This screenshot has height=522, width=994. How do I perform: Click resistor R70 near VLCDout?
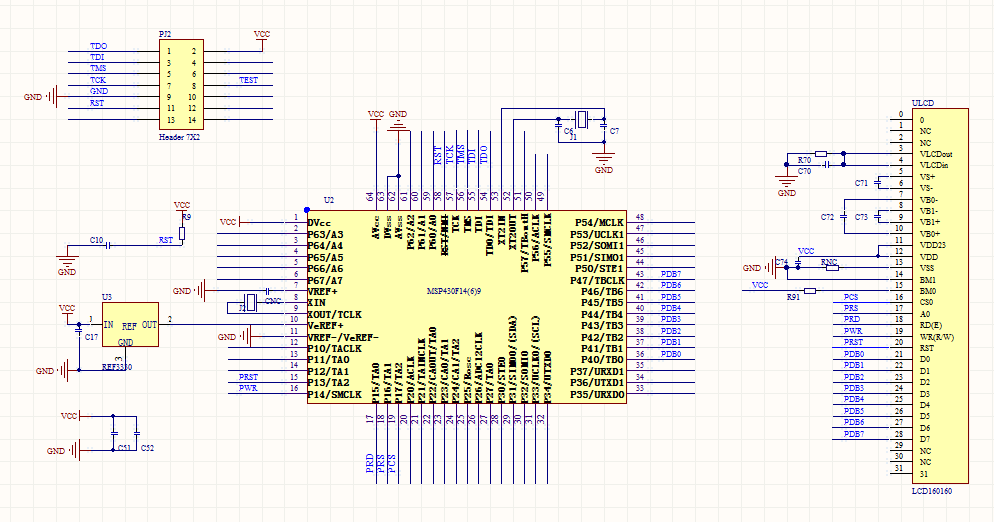[821, 153]
